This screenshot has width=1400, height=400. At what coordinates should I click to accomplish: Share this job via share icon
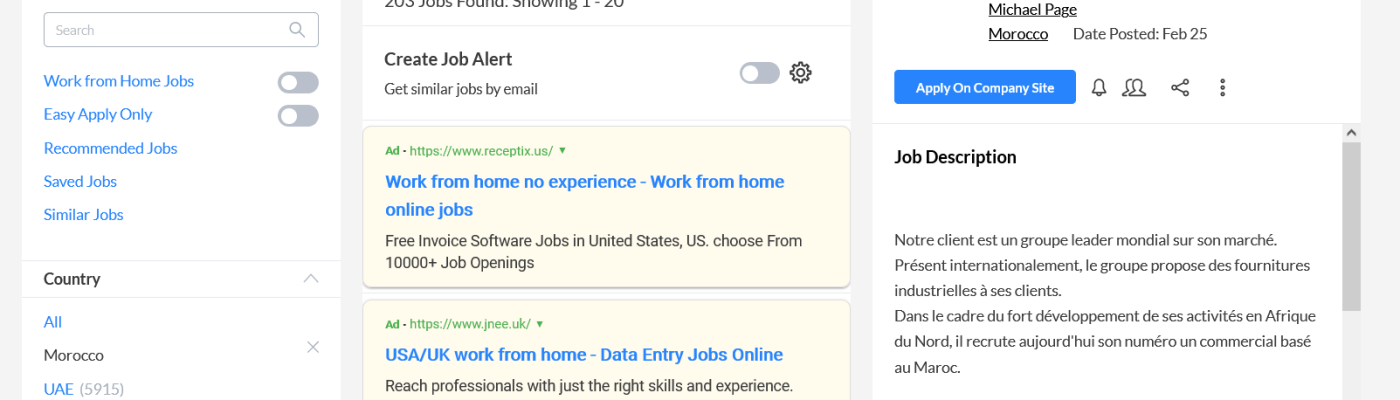[1180, 88]
